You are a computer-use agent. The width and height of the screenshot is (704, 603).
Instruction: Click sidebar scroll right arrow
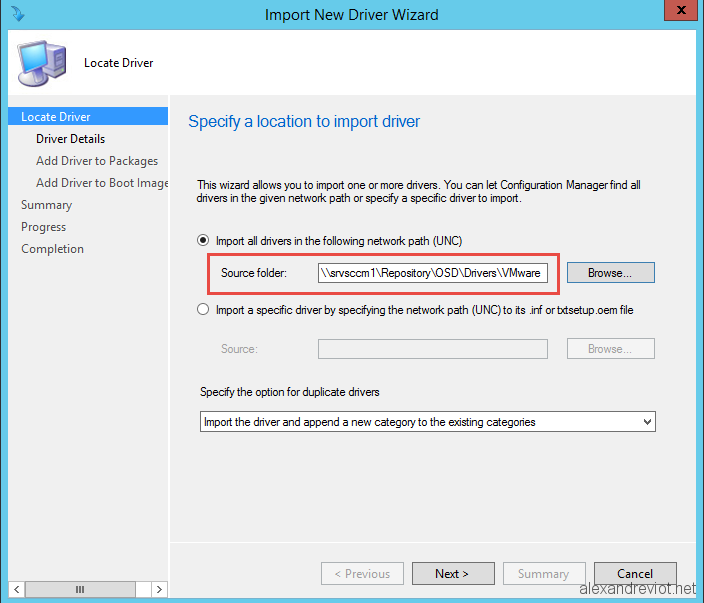coord(159,589)
